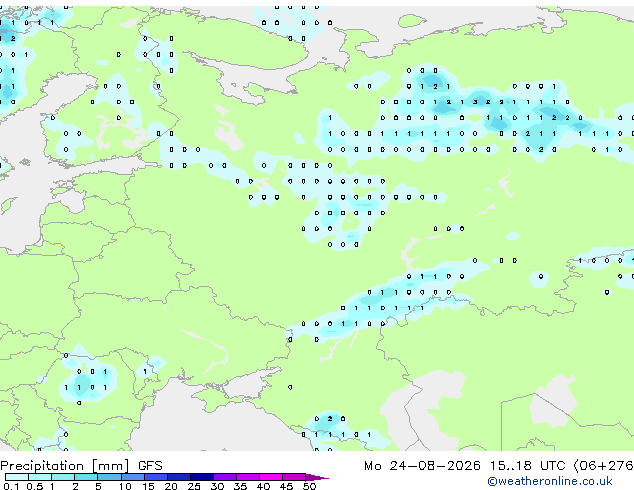Image resolution: width=634 pixels, height=490 pixels.
Task: Click the '25' legend scale label
Action: tap(194, 486)
